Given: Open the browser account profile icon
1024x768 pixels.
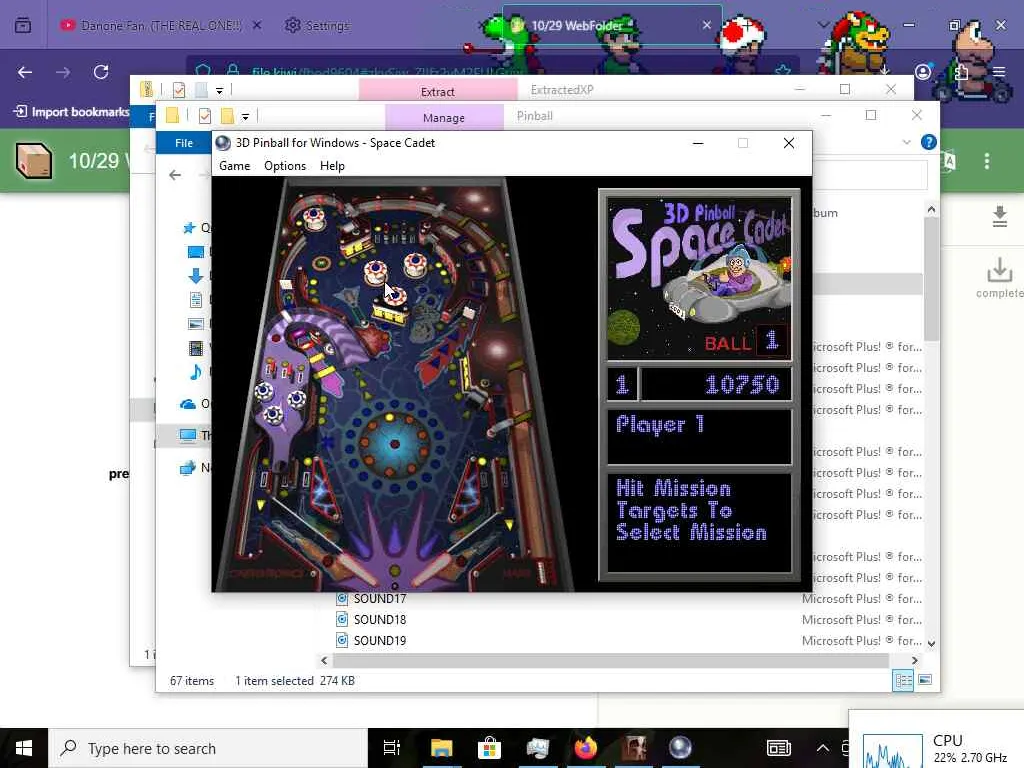Looking at the screenshot, I should tap(923, 72).
